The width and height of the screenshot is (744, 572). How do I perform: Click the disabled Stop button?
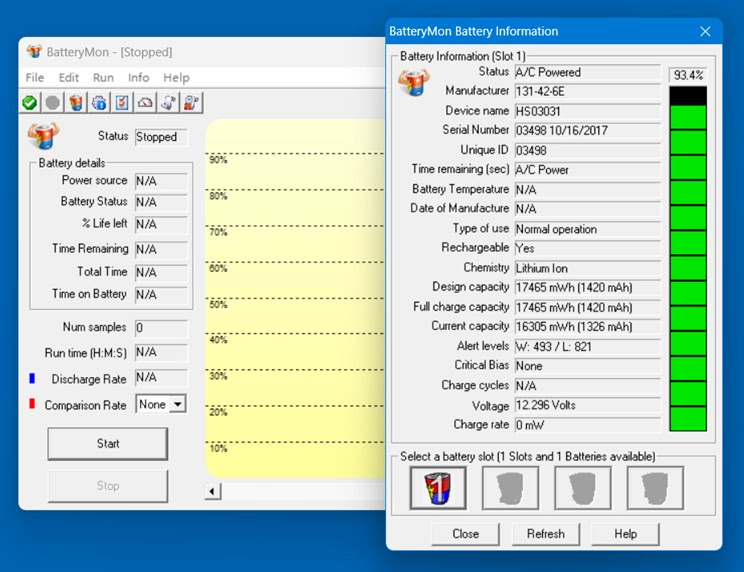point(108,486)
